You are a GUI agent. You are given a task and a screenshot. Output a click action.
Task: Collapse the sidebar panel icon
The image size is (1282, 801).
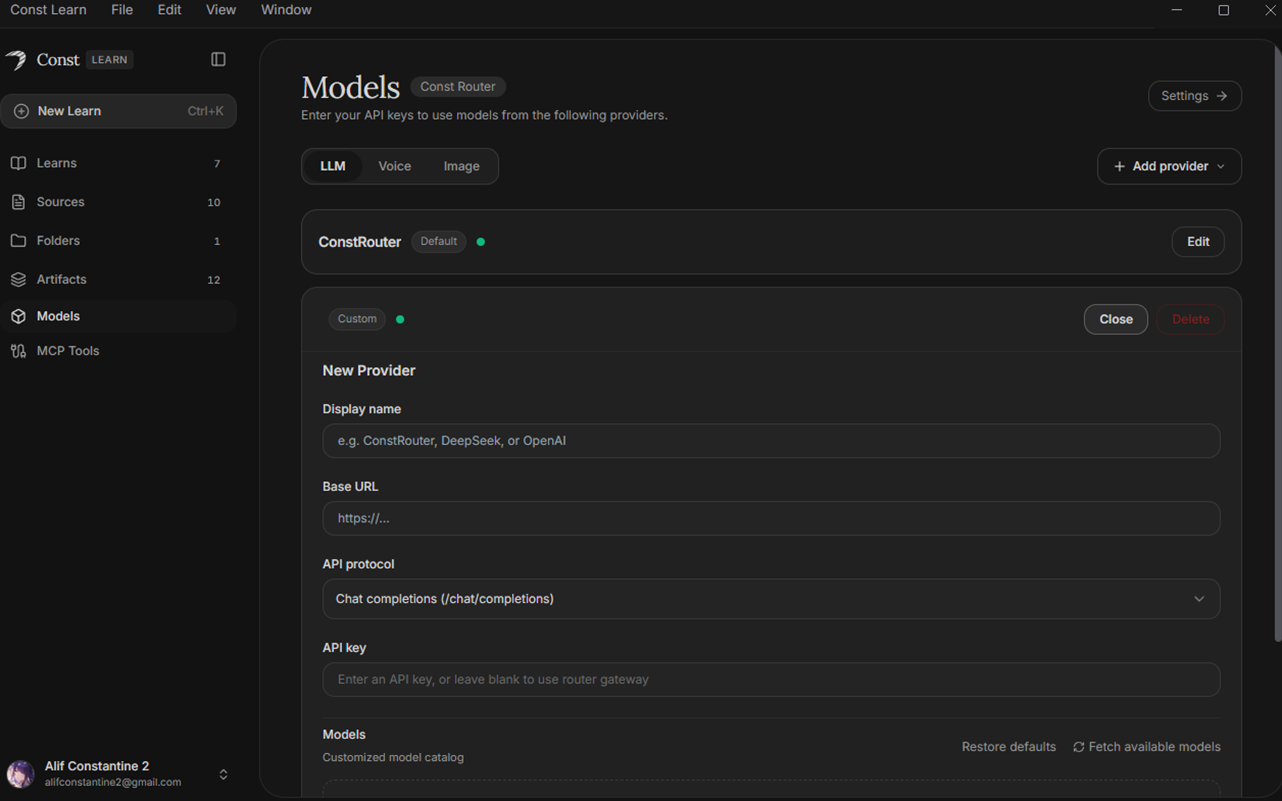coord(218,60)
